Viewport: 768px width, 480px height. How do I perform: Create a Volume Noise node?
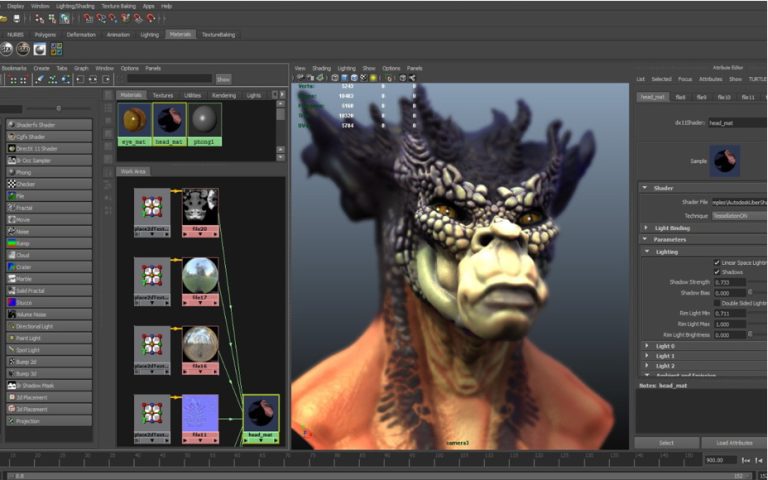(49, 314)
